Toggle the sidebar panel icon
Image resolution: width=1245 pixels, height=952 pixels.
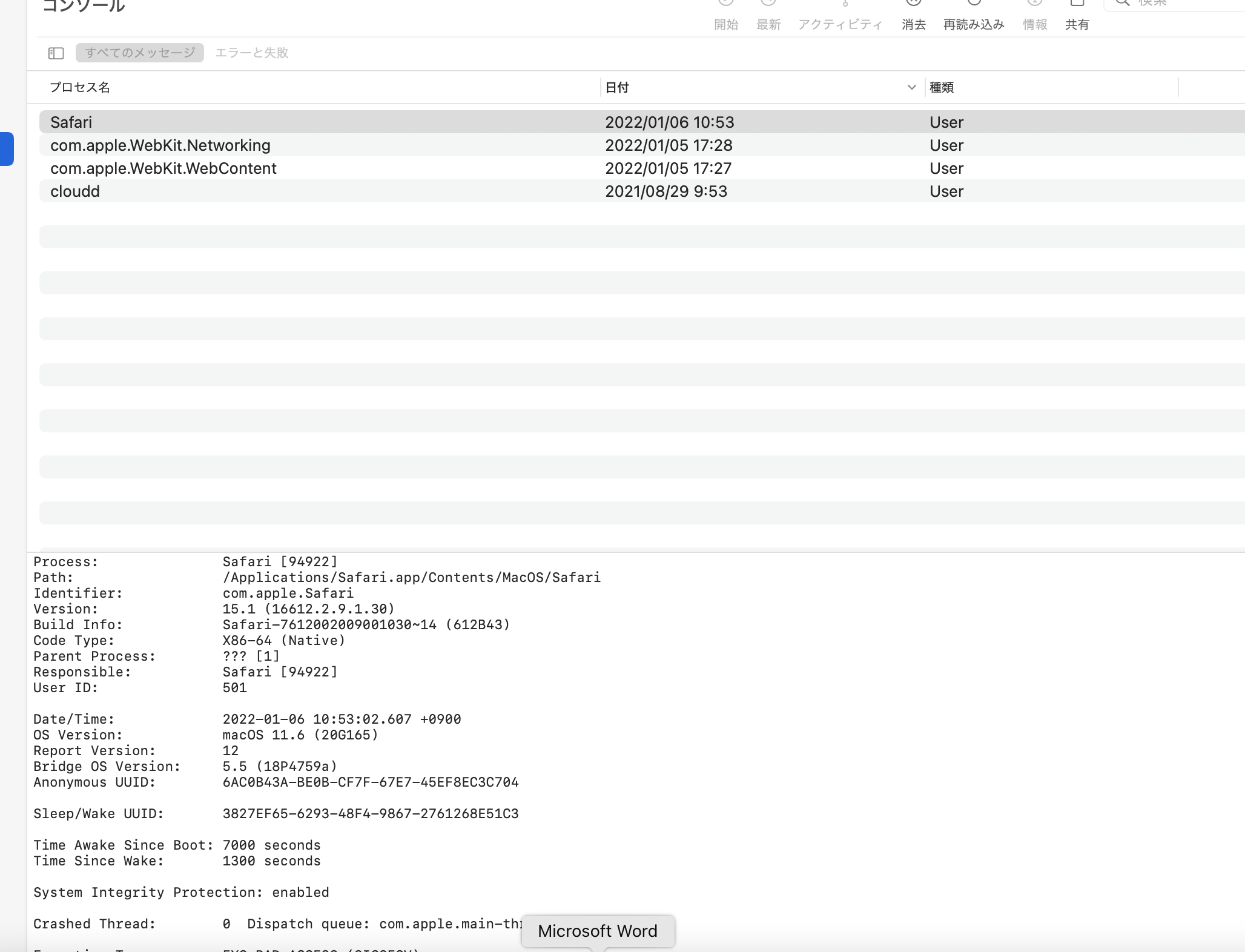(x=56, y=53)
